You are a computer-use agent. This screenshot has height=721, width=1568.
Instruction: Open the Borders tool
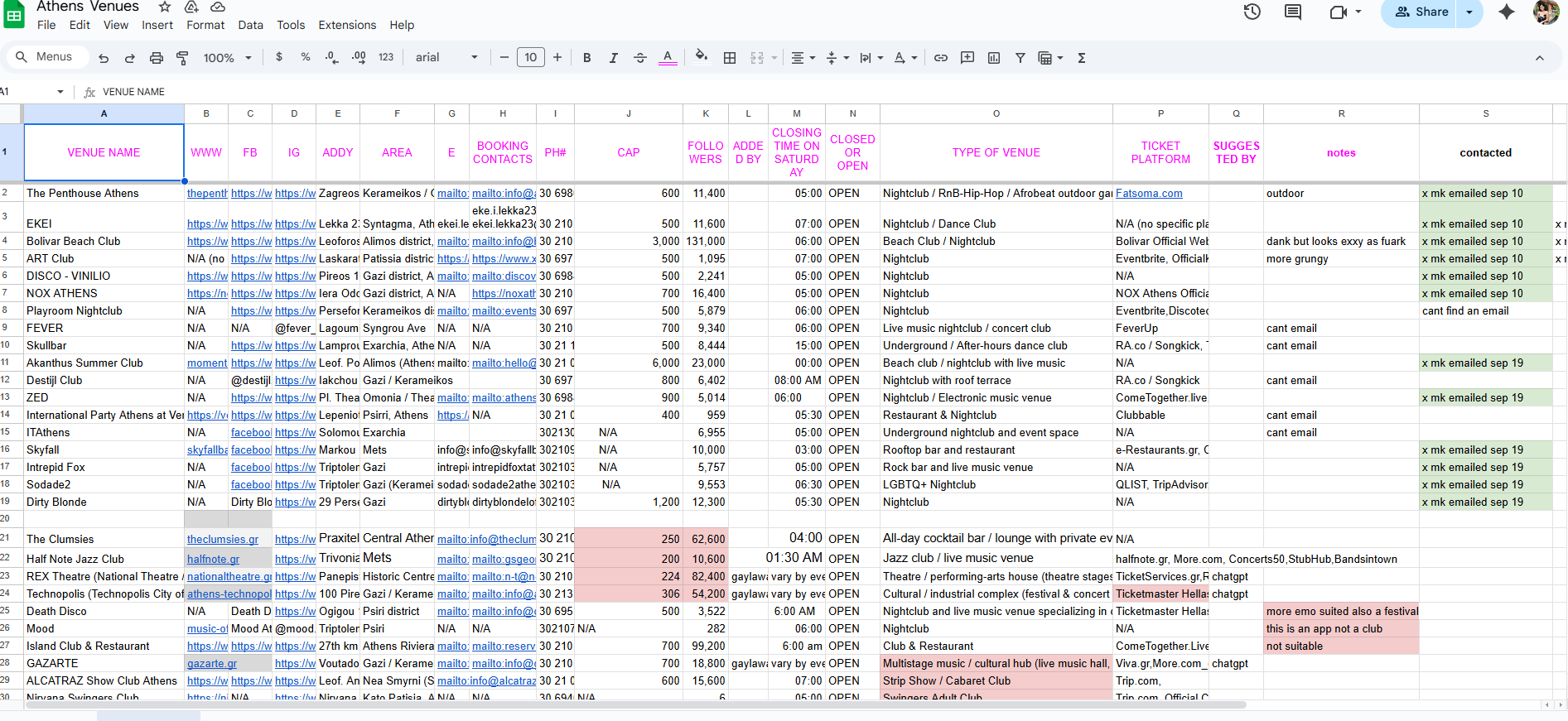pos(730,58)
